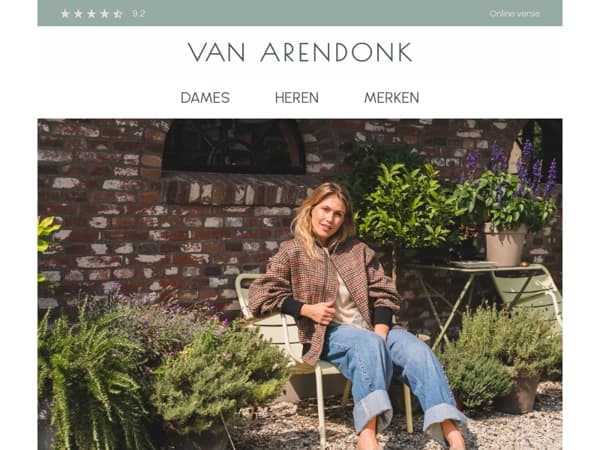Screen dimensions: 600x450
Task: Click the sage green header bar
Action: pos(300,13)
